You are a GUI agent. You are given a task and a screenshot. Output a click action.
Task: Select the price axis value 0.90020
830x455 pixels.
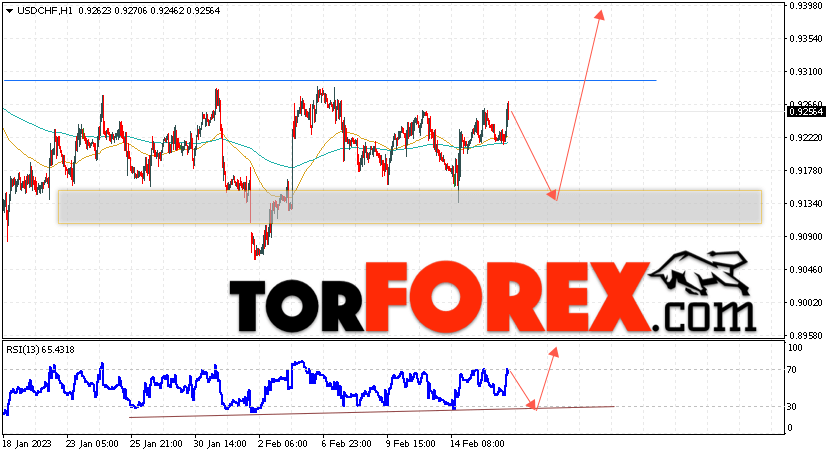pyautogui.click(x=806, y=303)
